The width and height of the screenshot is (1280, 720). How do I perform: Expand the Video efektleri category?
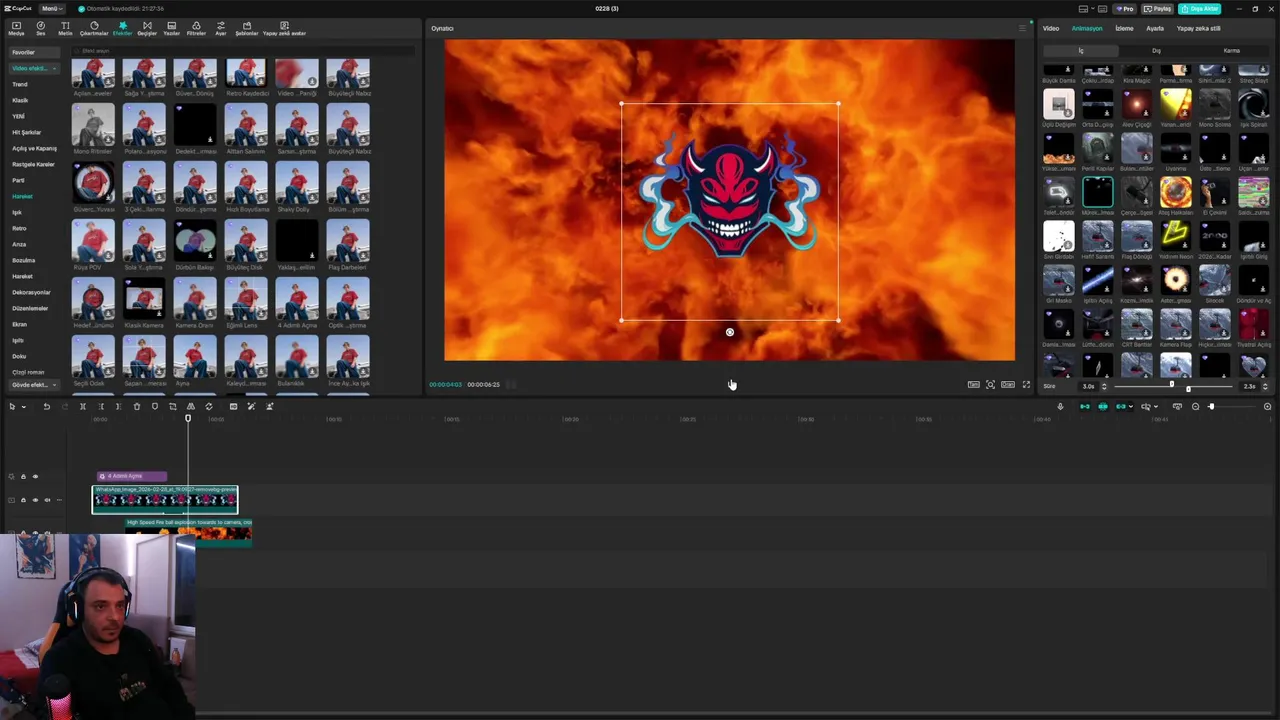tap(34, 68)
